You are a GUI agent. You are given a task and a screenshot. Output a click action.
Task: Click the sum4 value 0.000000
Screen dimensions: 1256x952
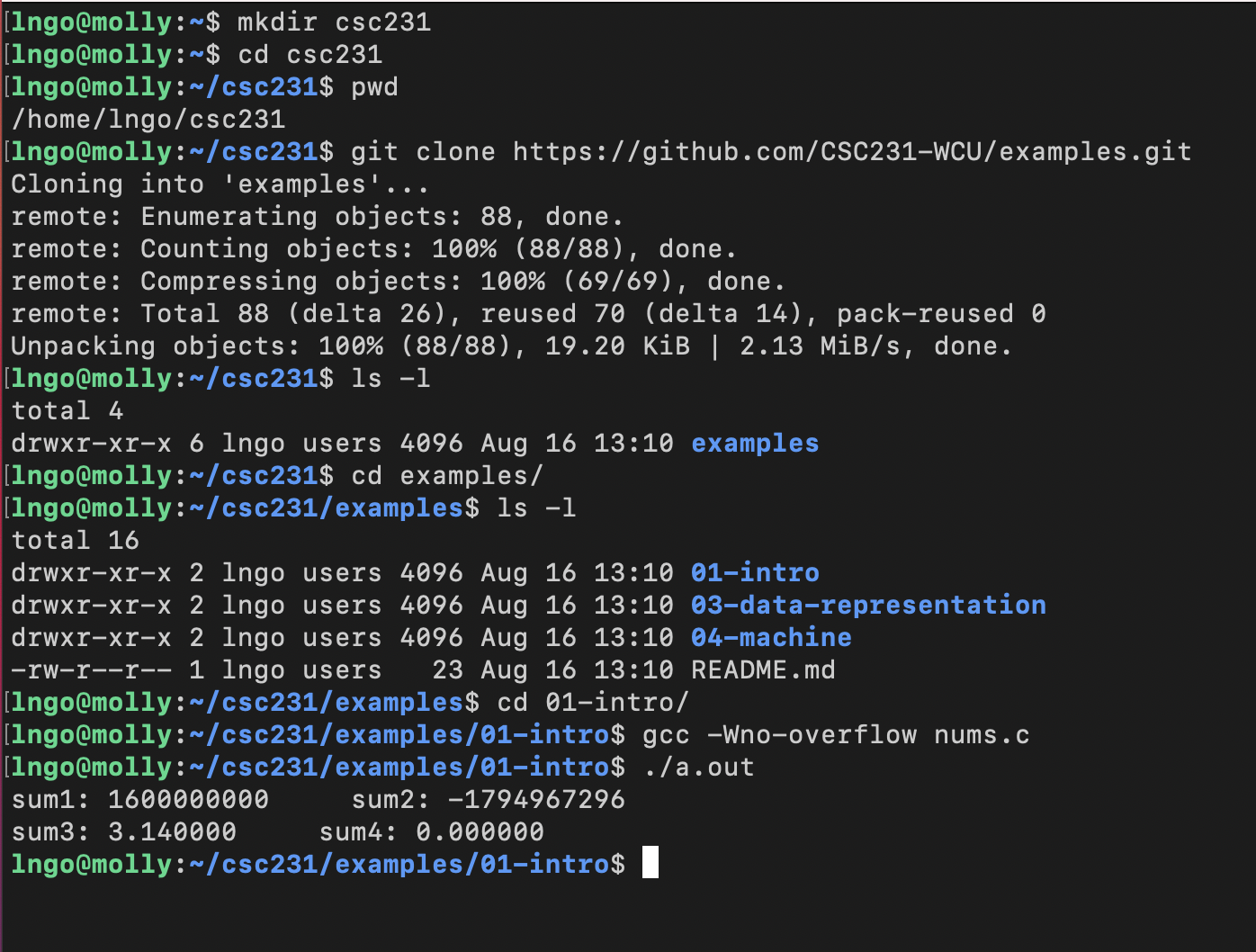(480, 831)
